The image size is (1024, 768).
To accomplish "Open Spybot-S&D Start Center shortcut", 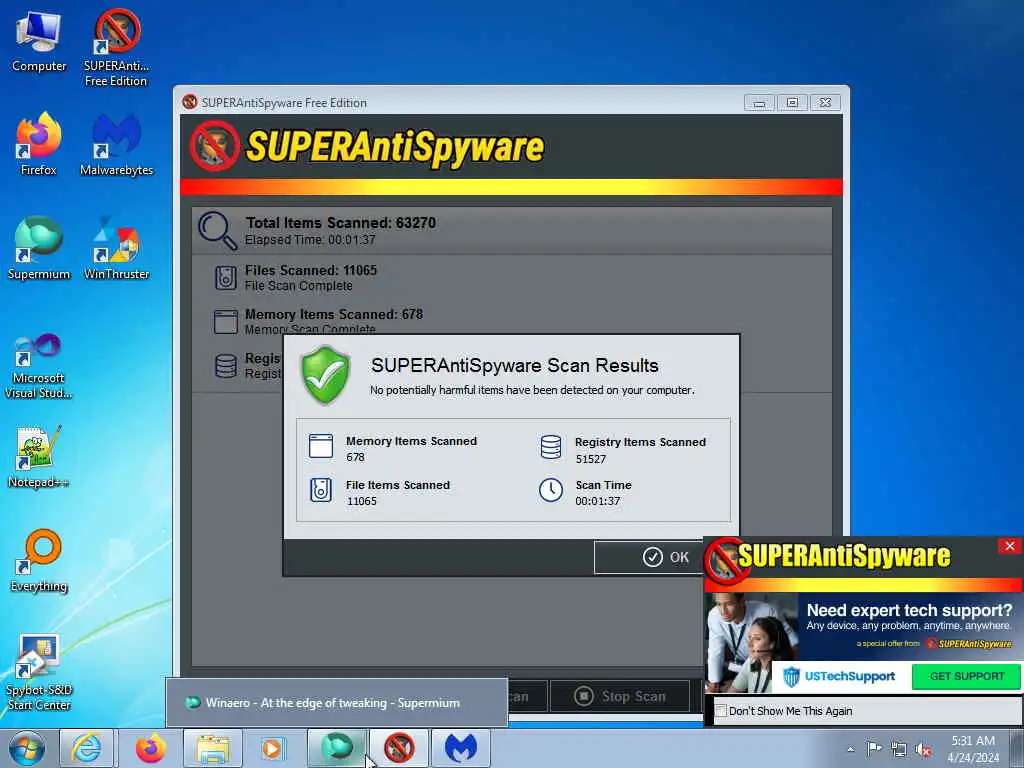I will point(39,673).
